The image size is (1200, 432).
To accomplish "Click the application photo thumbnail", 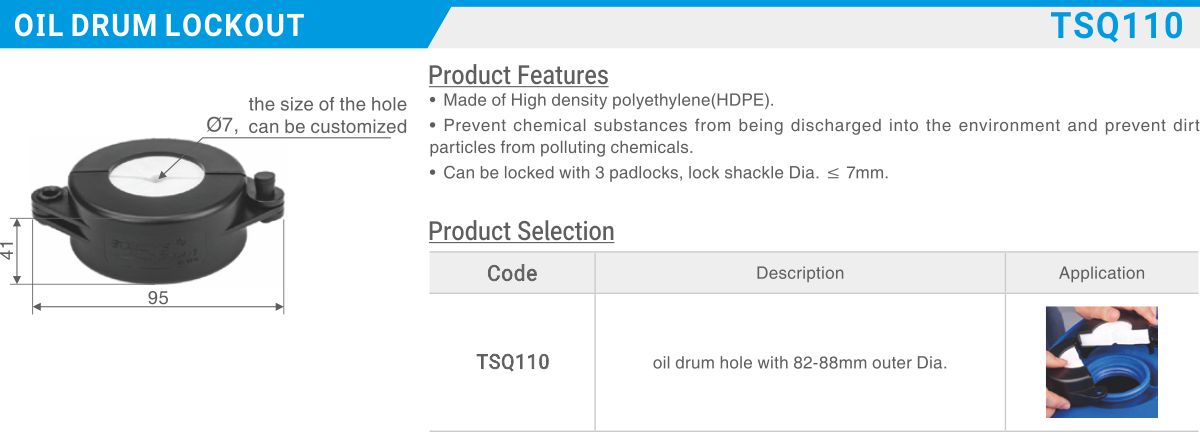I will [1101, 362].
